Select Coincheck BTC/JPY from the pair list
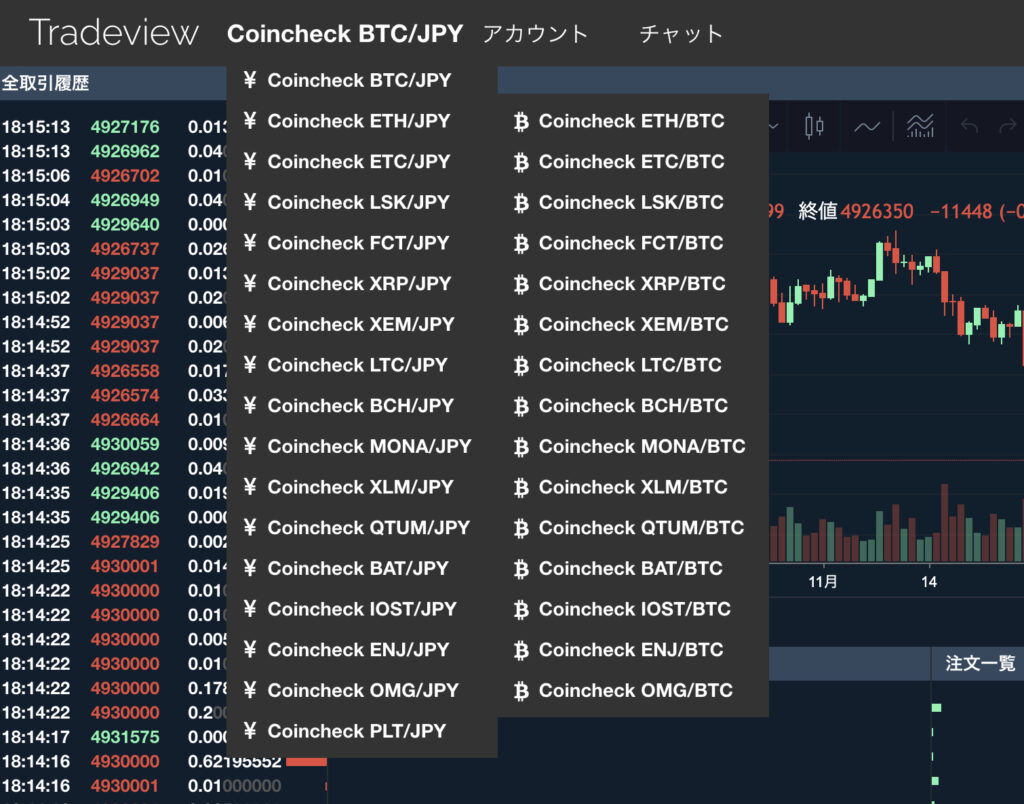The height and width of the screenshot is (804, 1024). coord(359,80)
